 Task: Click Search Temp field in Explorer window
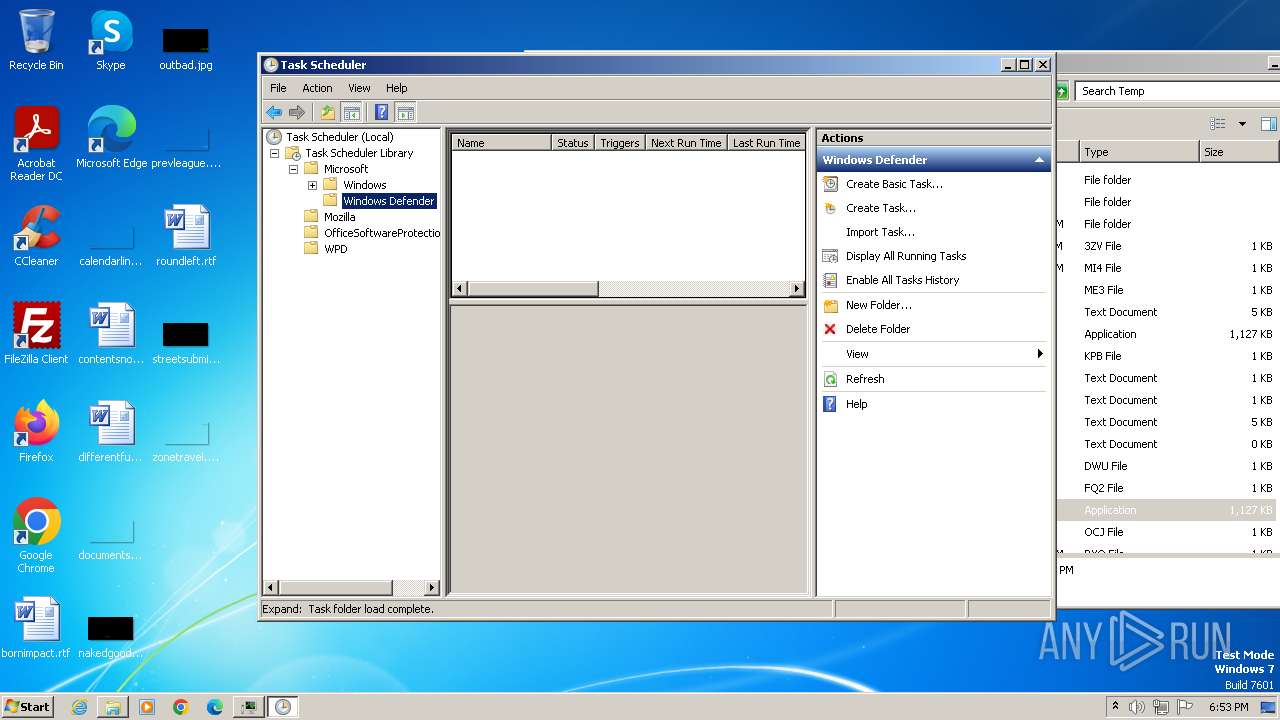(1177, 91)
